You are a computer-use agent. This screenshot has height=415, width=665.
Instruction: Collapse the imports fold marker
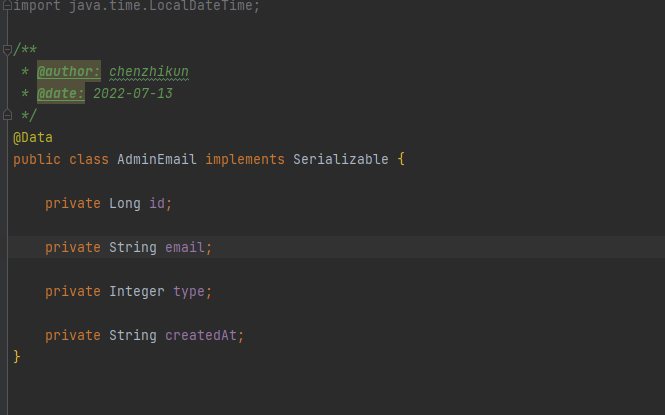7,5
